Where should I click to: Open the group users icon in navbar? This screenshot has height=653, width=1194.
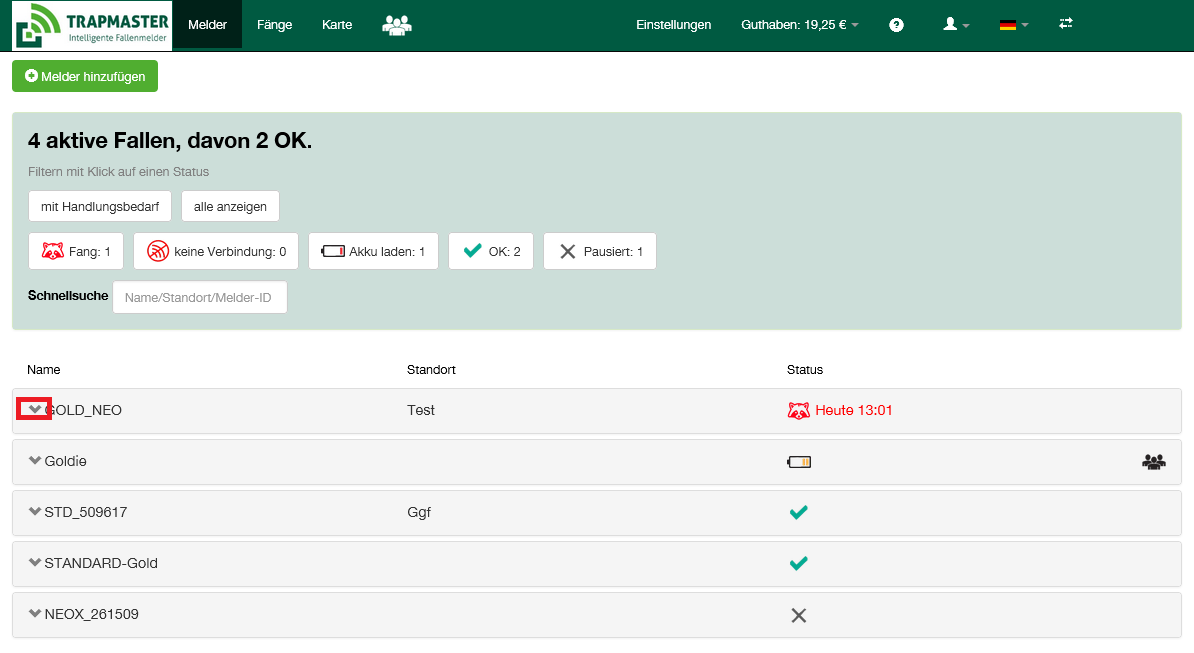[397, 25]
